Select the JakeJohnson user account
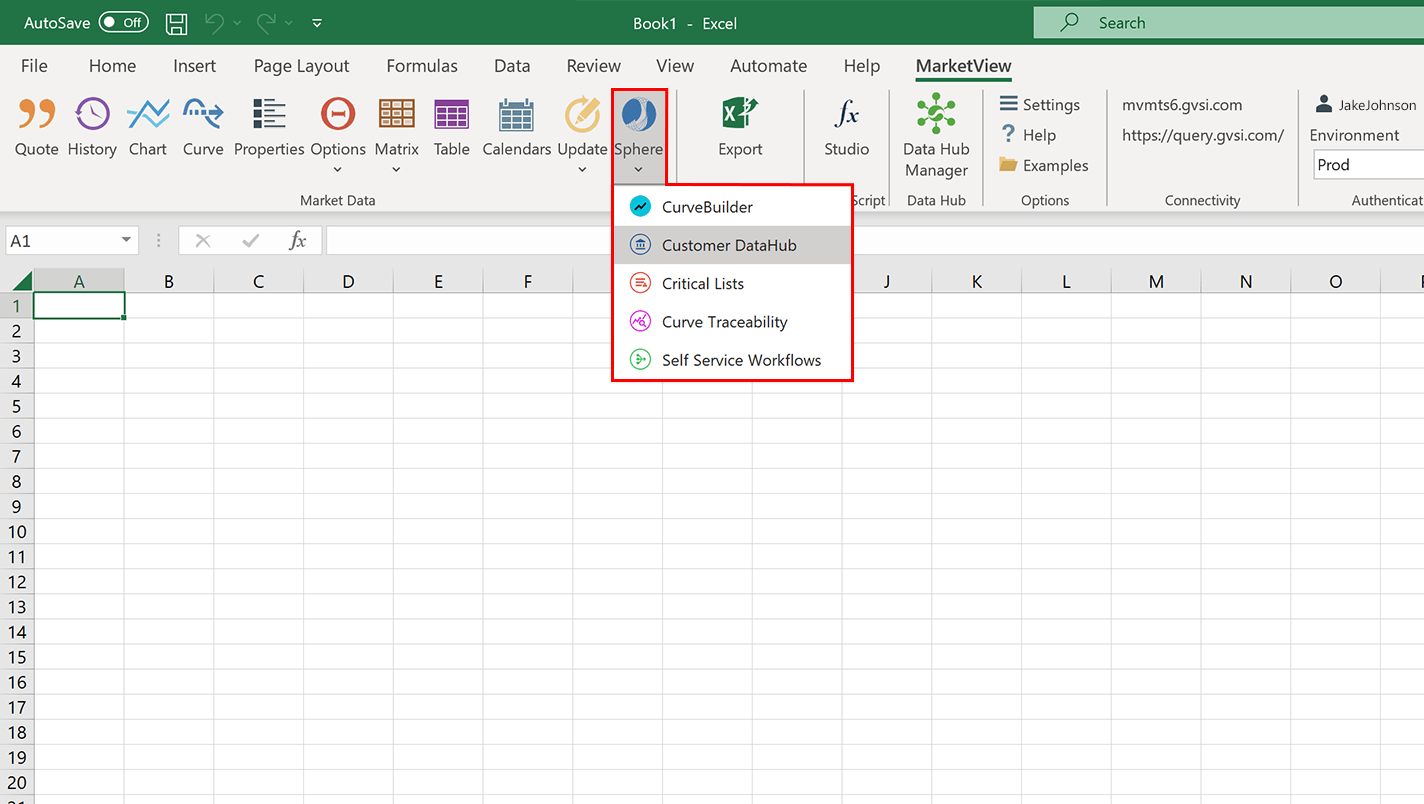 pos(1367,105)
